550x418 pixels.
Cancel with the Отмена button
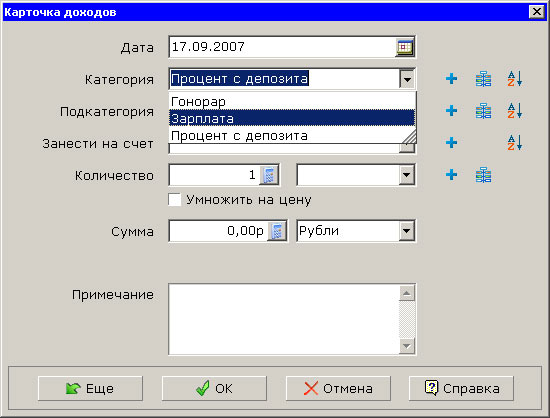point(338,389)
